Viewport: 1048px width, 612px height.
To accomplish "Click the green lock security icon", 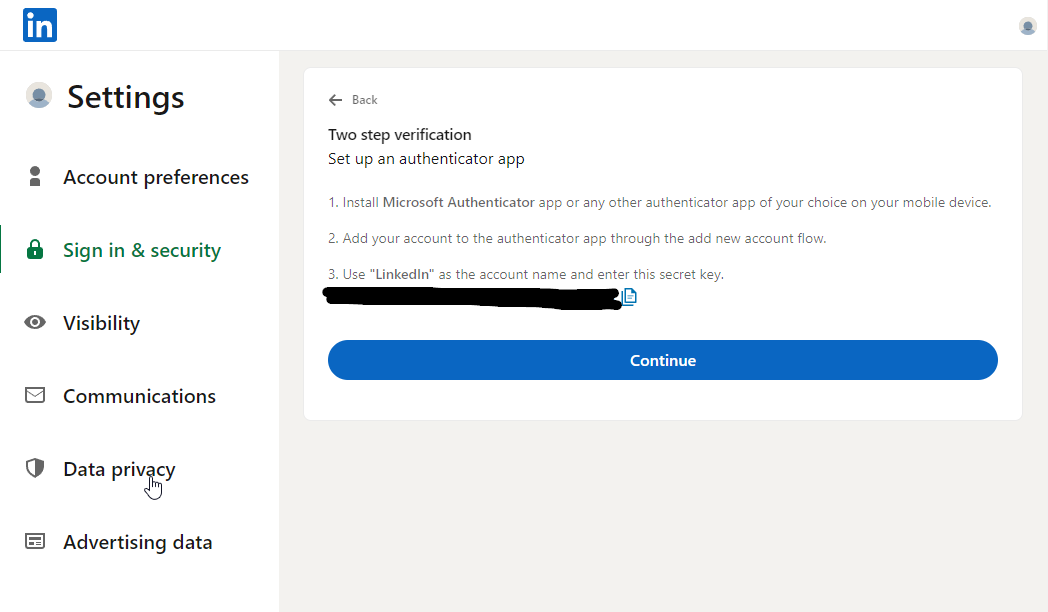I will 35,250.
